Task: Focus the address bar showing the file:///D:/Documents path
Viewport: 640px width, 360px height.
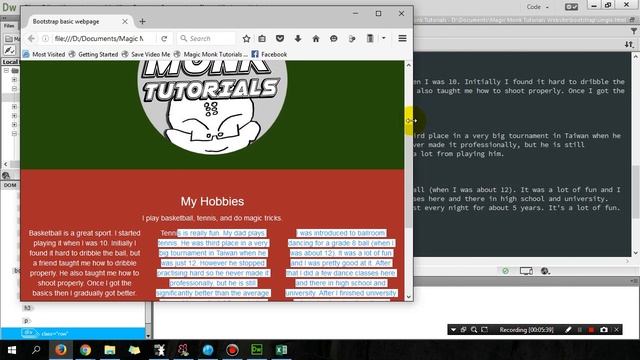Action: 99,38
